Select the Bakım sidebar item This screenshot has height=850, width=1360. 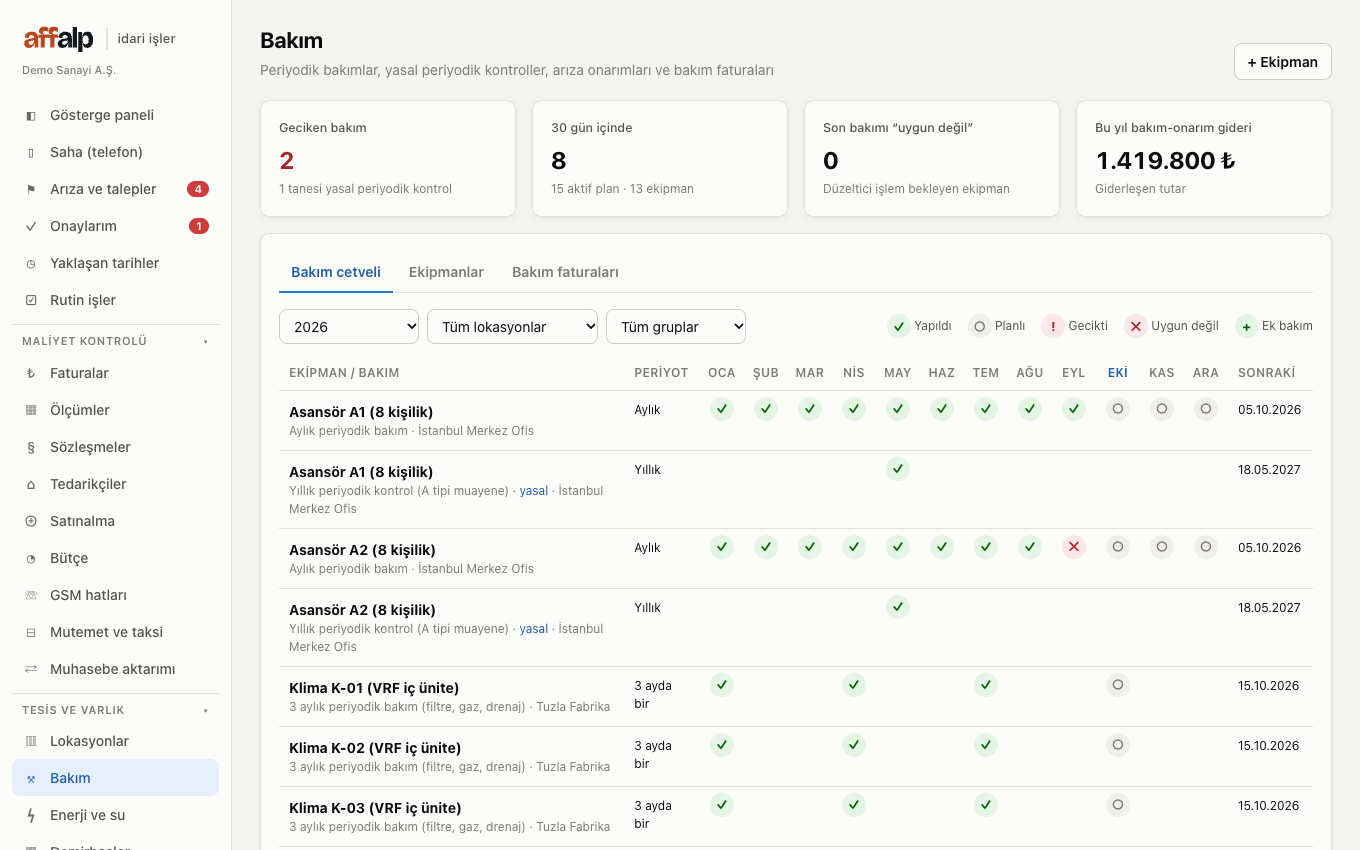(115, 778)
